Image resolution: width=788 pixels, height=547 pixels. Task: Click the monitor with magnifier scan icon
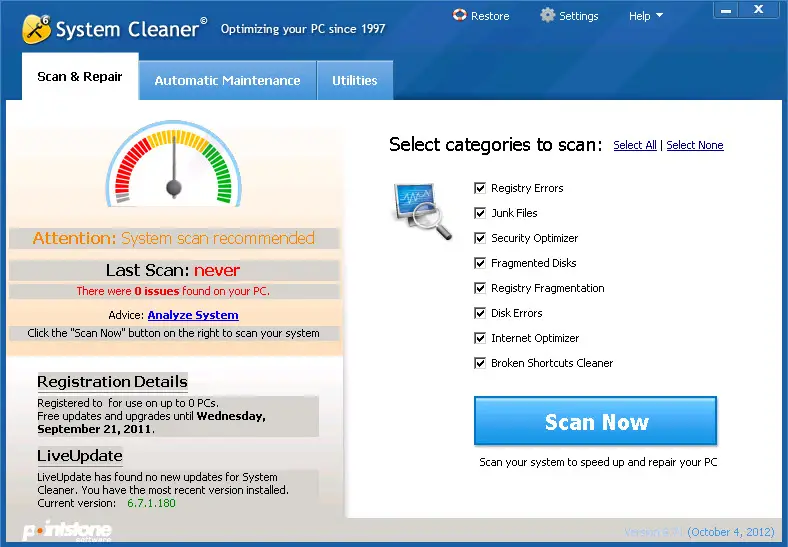click(422, 211)
